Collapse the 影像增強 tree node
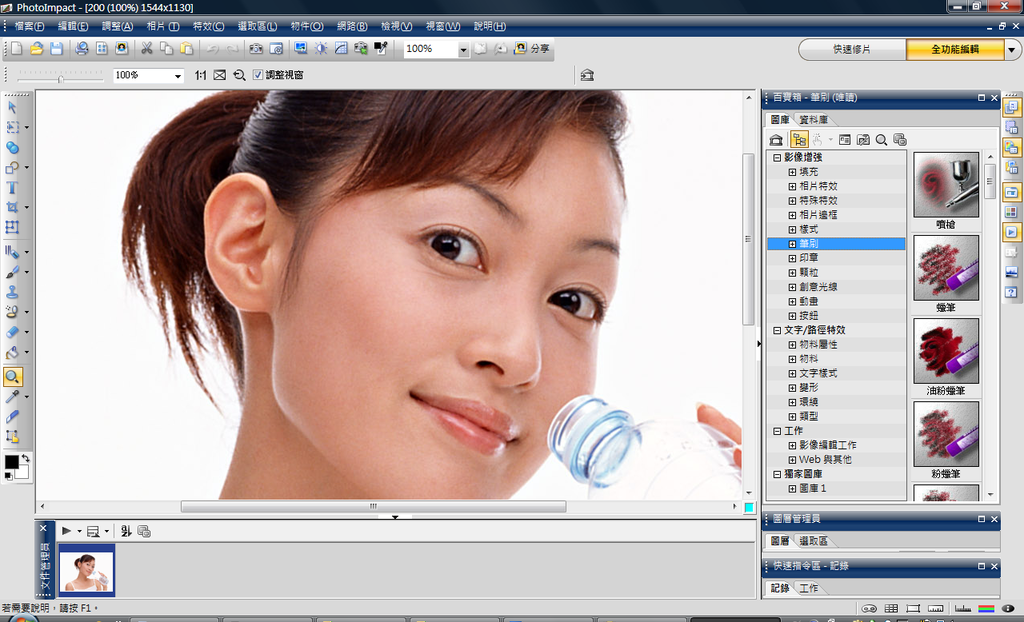 point(777,157)
